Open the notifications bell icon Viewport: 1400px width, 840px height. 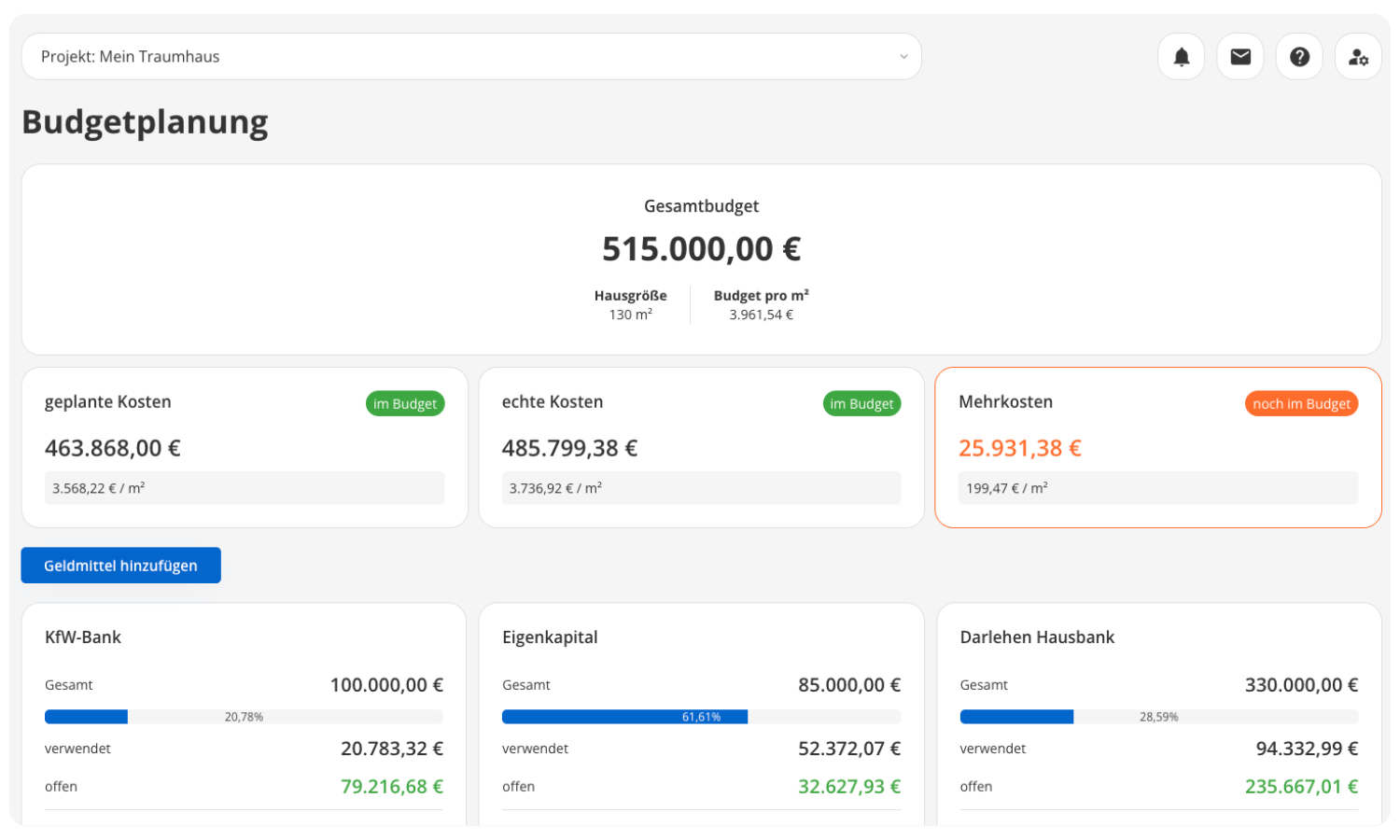(x=1181, y=57)
